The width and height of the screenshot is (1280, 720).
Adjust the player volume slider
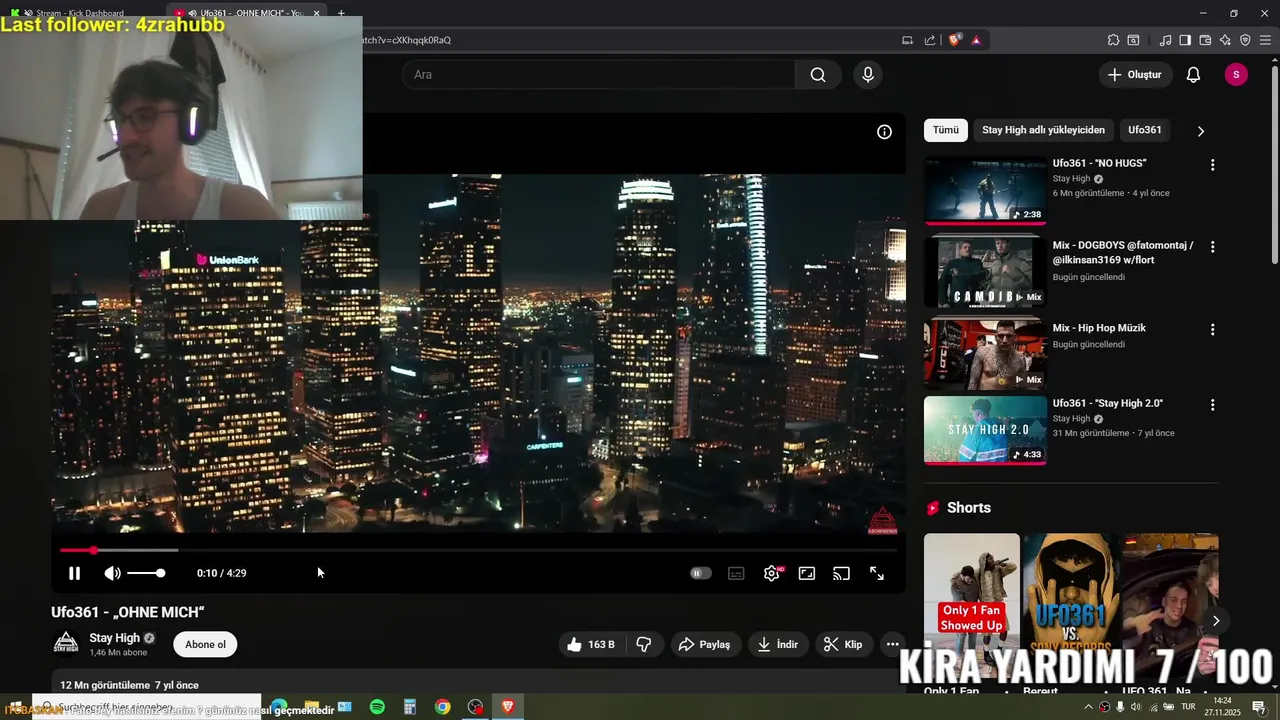pos(146,573)
